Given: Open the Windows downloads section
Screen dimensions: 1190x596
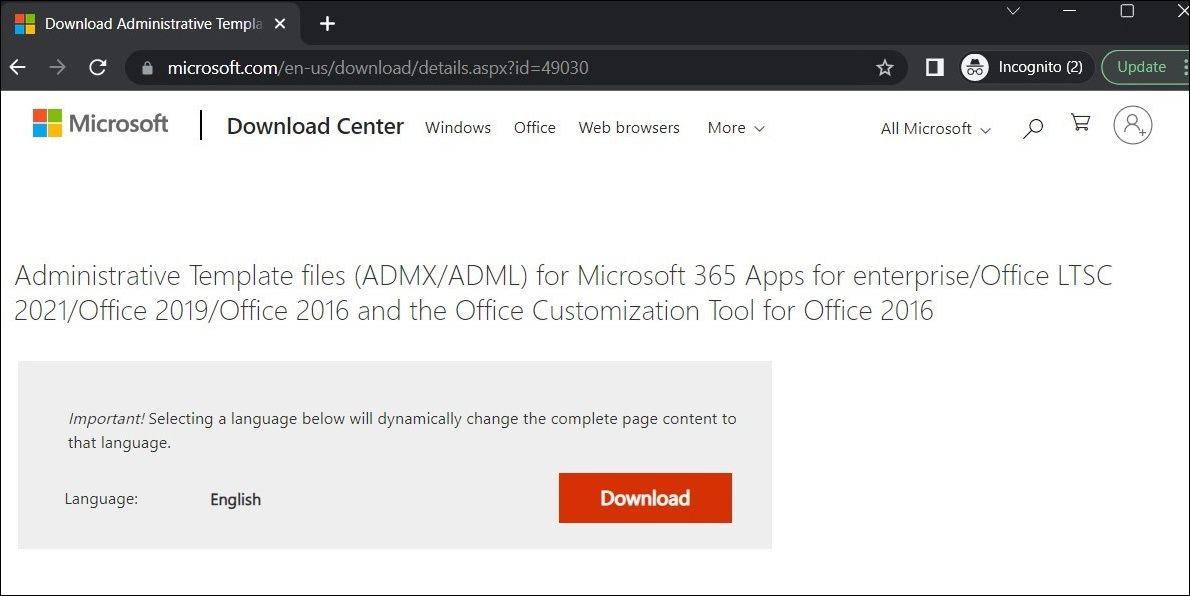Looking at the screenshot, I should pos(458,128).
